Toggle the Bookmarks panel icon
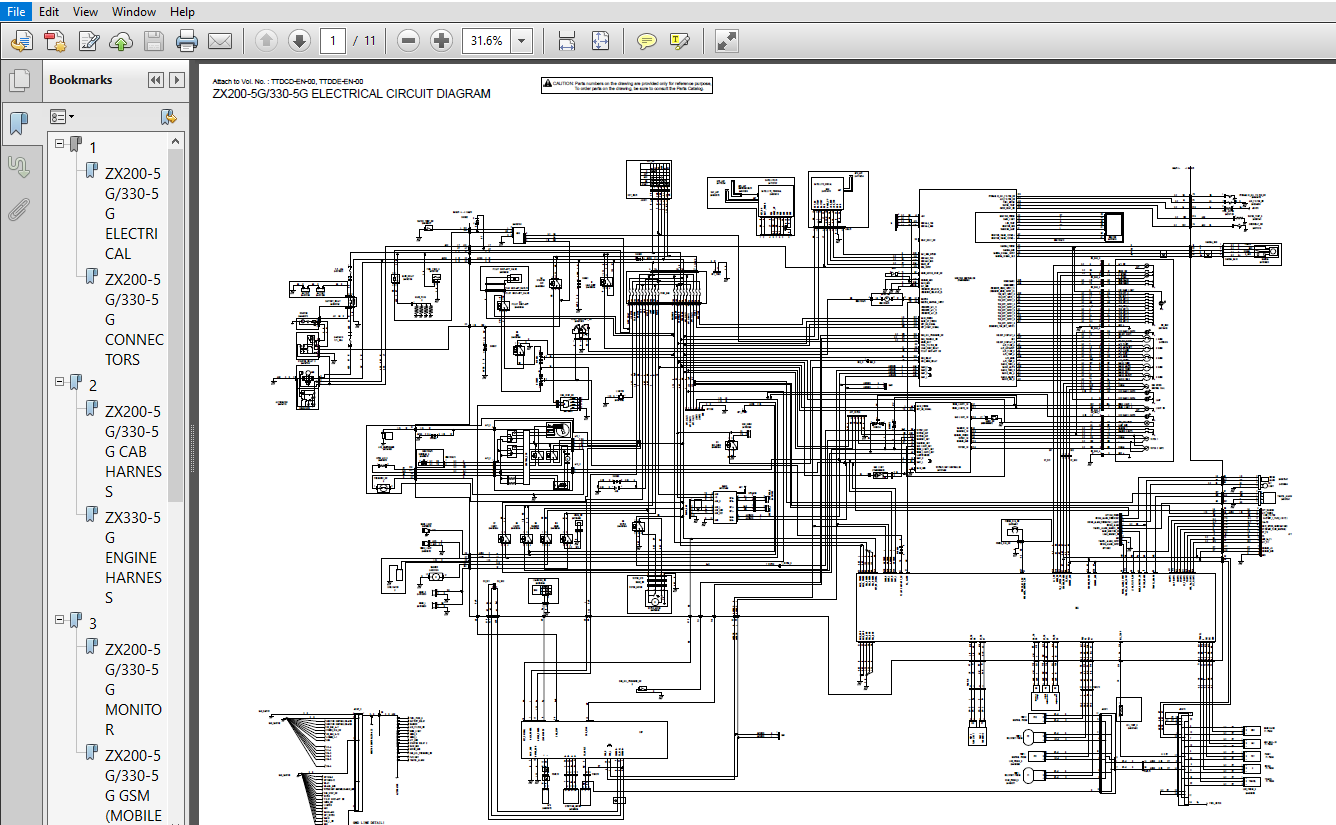The width and height of the screenshot is (1336, 825). pyautogui.click(x=18, y=124)
